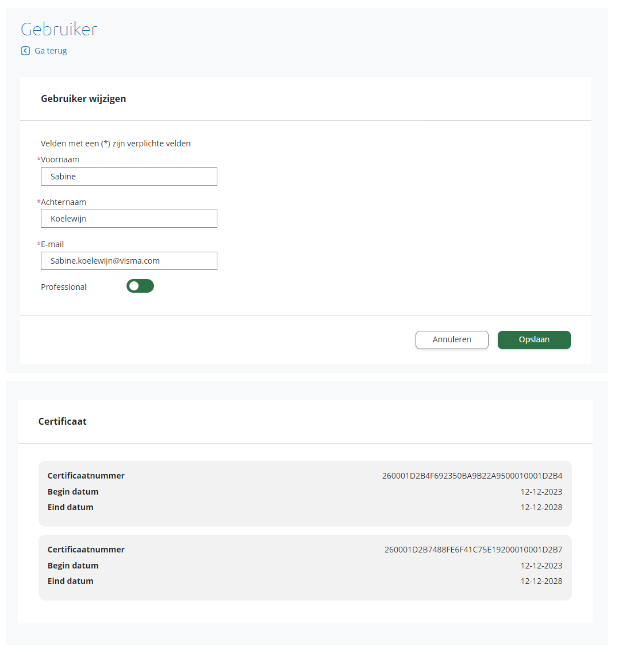Click the certificate number ending in 0001D2B7
Screen dimensions: 619x652
pyautogui.click(x=473, y=549)
